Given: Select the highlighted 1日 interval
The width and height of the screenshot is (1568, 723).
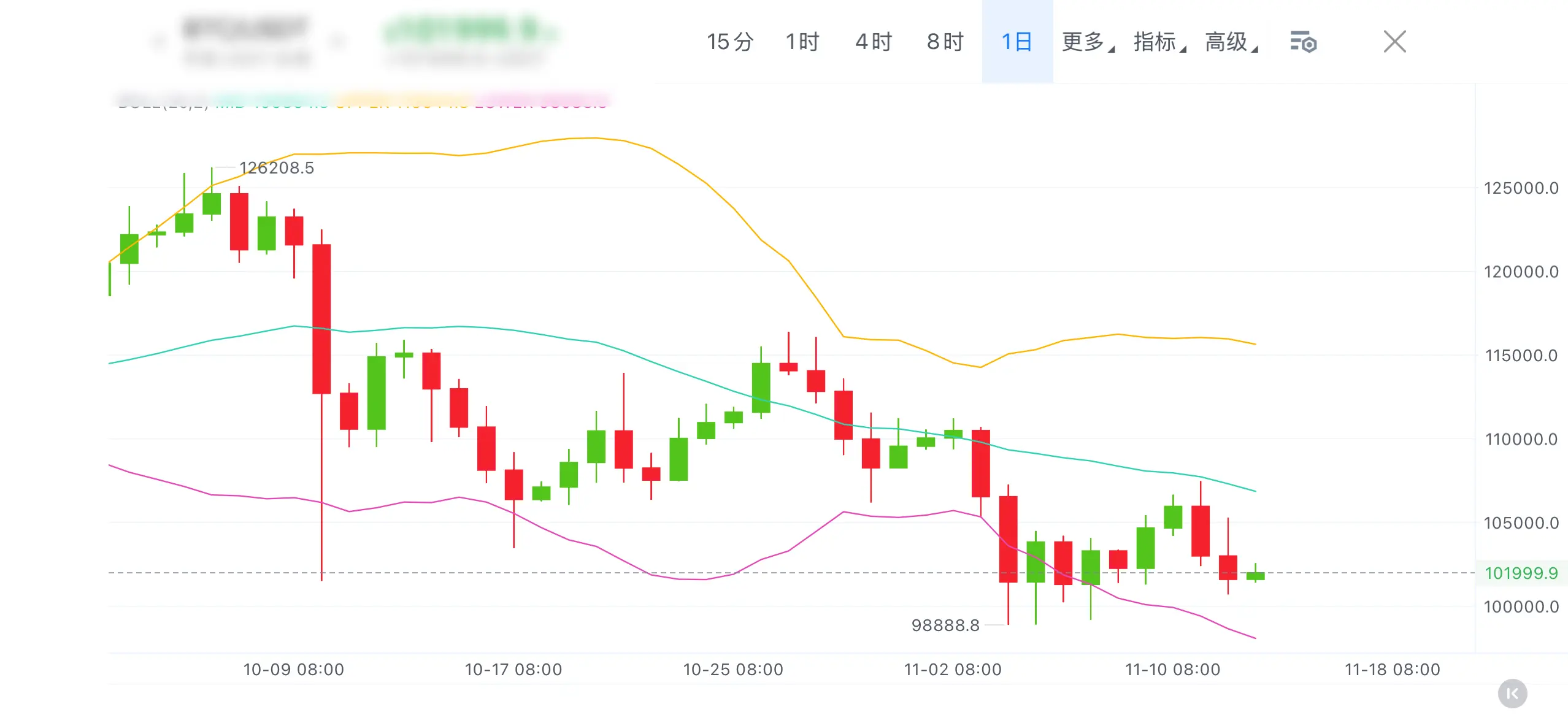Looking at the screenshot, I should (x=1017, y=42).
